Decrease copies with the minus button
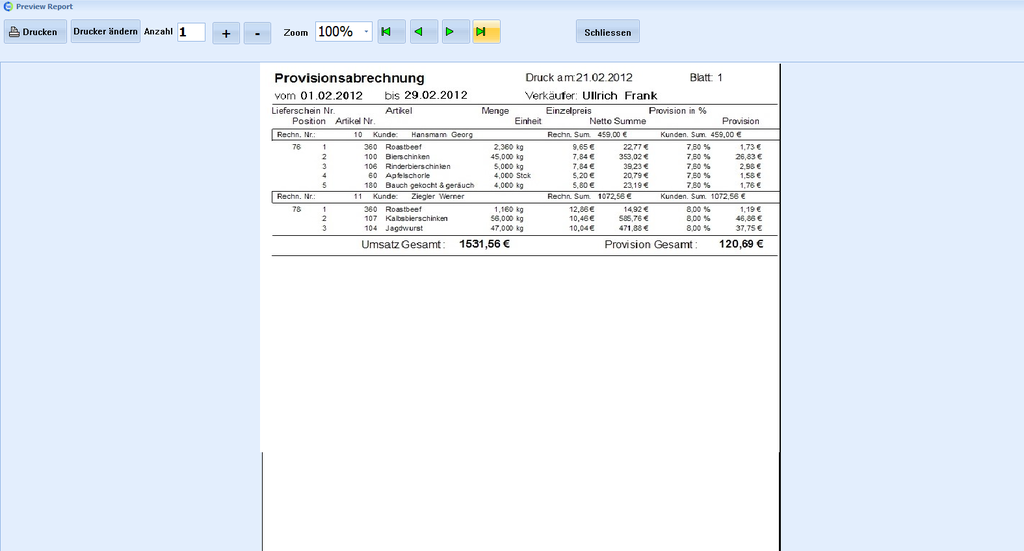The height and width of the screenshot is (551, 1024). [257, 33]
